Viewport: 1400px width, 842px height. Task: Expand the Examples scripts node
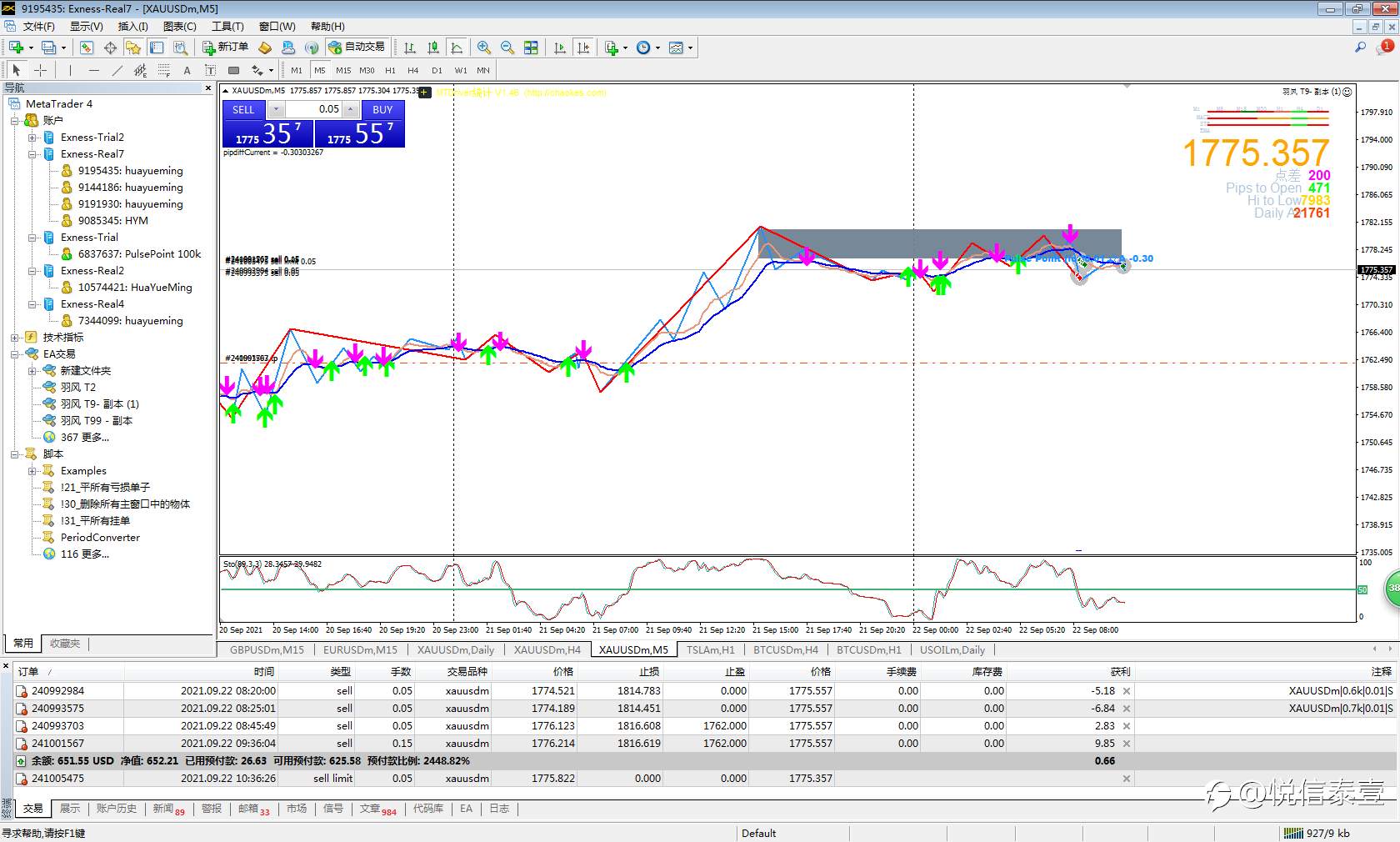pyautogui.click(x=32, y=471)
